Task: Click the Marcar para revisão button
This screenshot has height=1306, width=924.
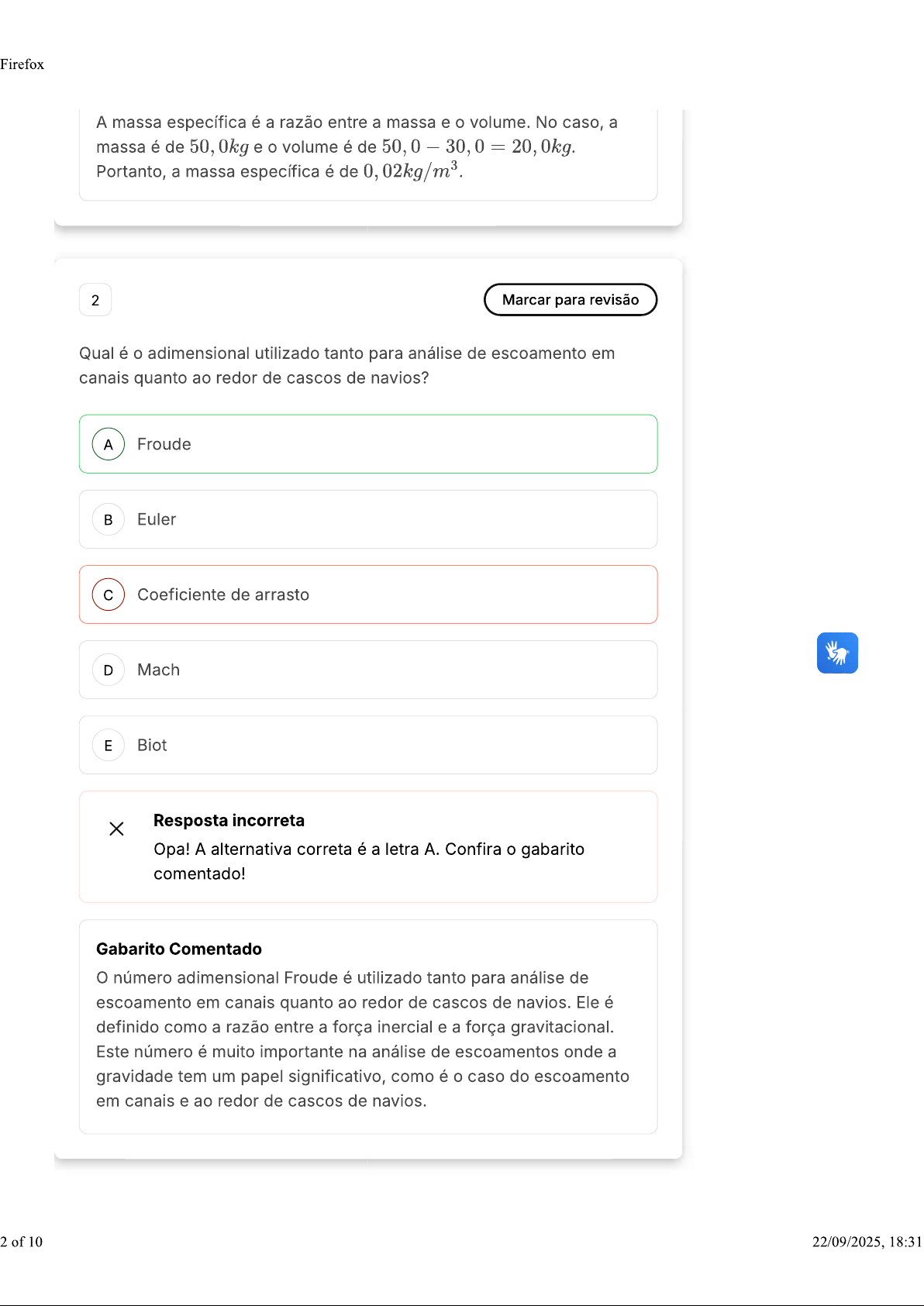Action: click(571, 300)
